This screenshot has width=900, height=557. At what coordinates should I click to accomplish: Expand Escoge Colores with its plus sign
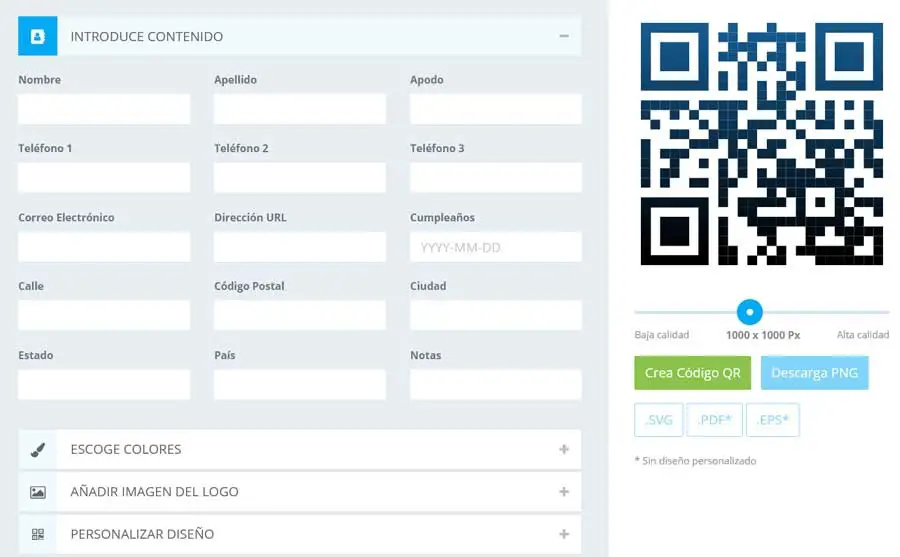point(564,450)
